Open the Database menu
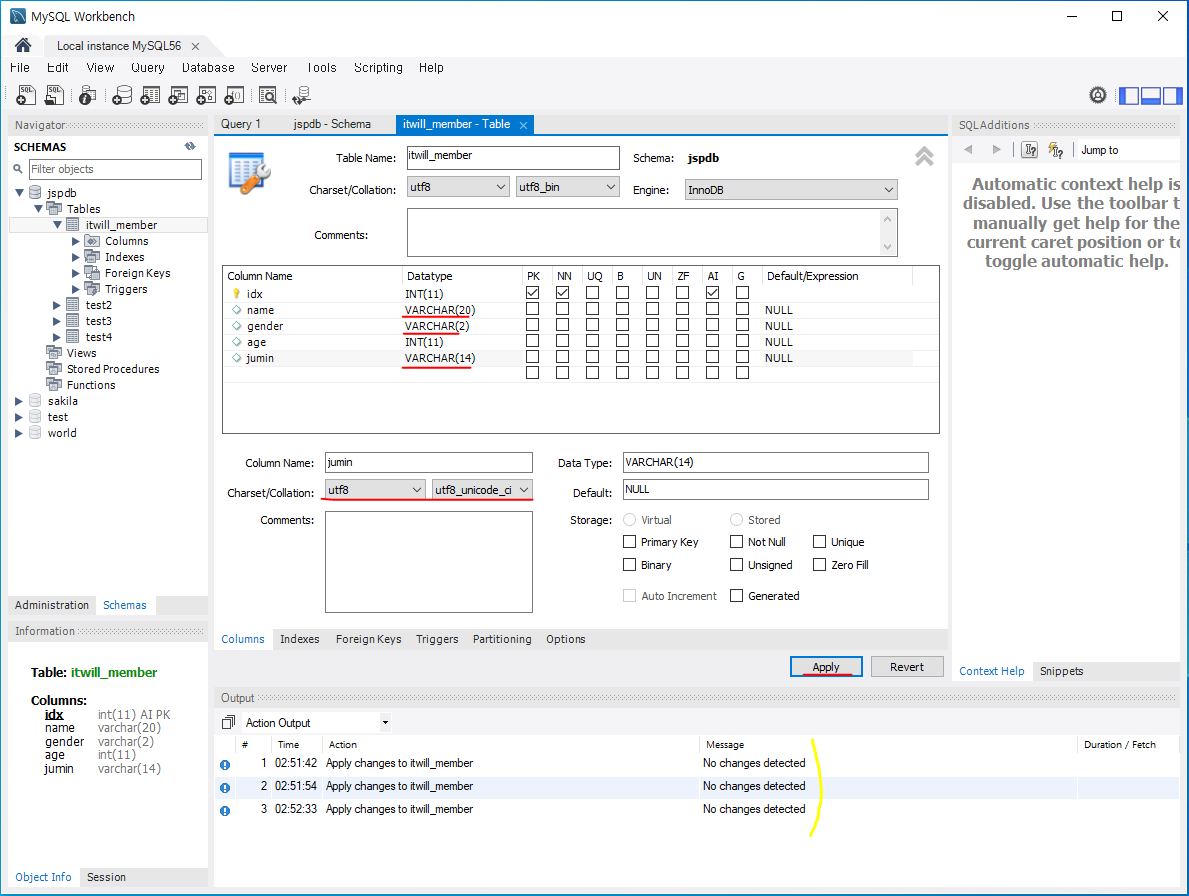The height and width of the screenshot is (896, 1189). click(x=208, y=67)
